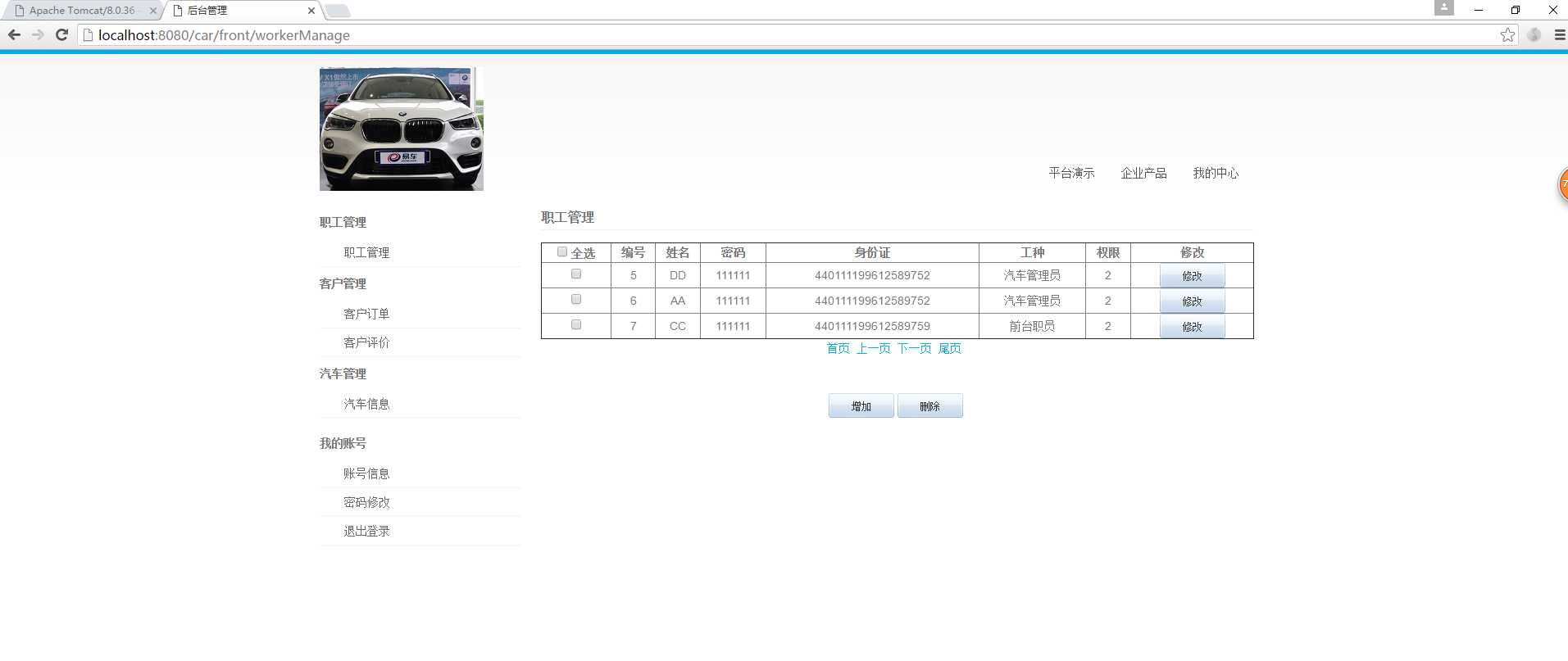Click the 姓名 column header
1568x661 pixels.
click(x=678, y=252)
